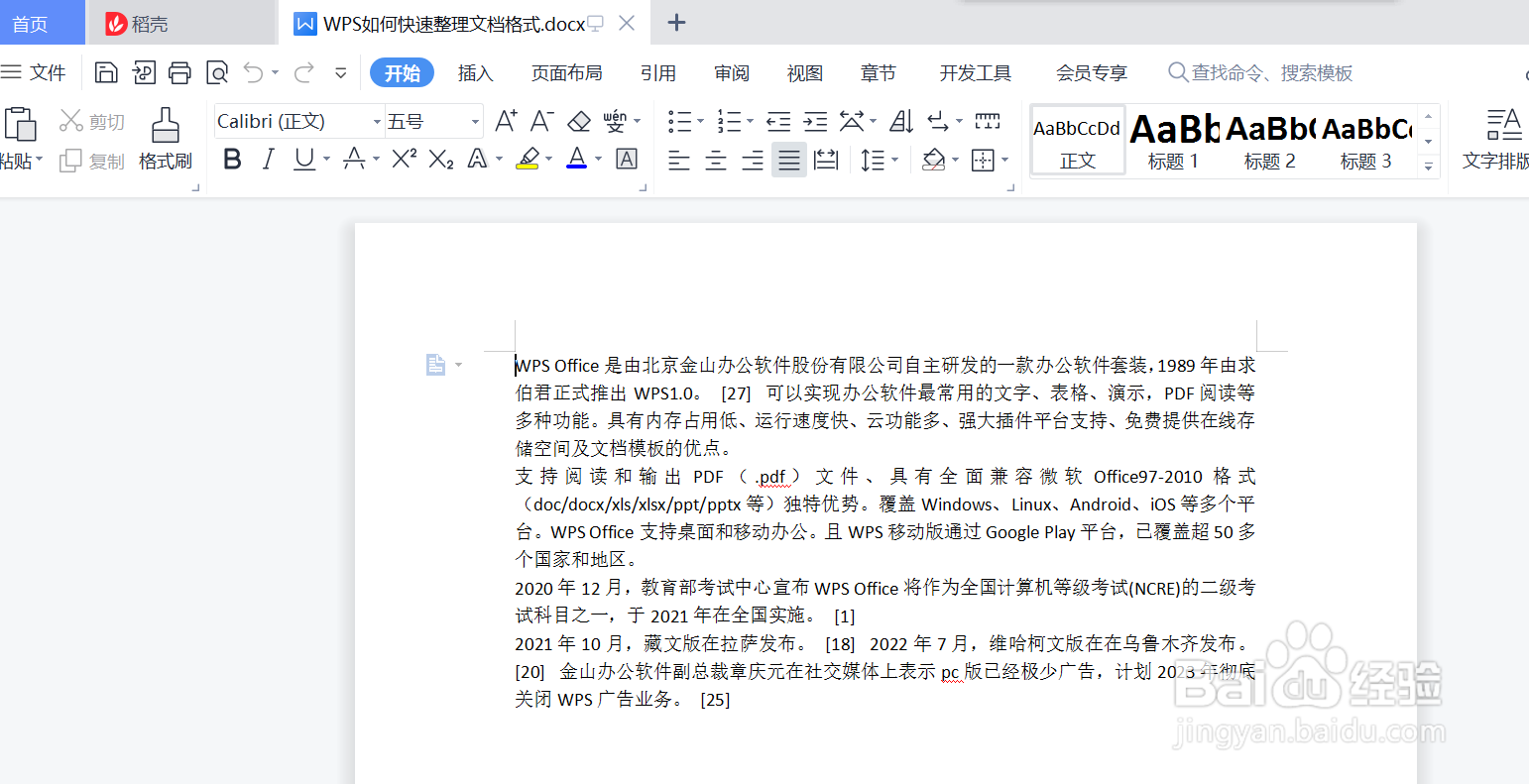The width and height of the screenshot is (1529, 784).
Task: Enable center text alignment
Action: tap(716, 159)
